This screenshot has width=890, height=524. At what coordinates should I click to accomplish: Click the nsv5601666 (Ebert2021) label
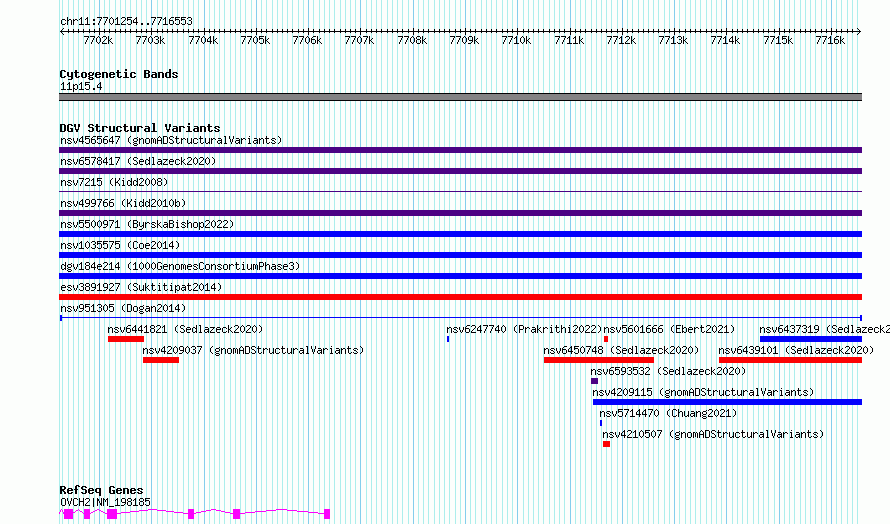click(669, 329)
